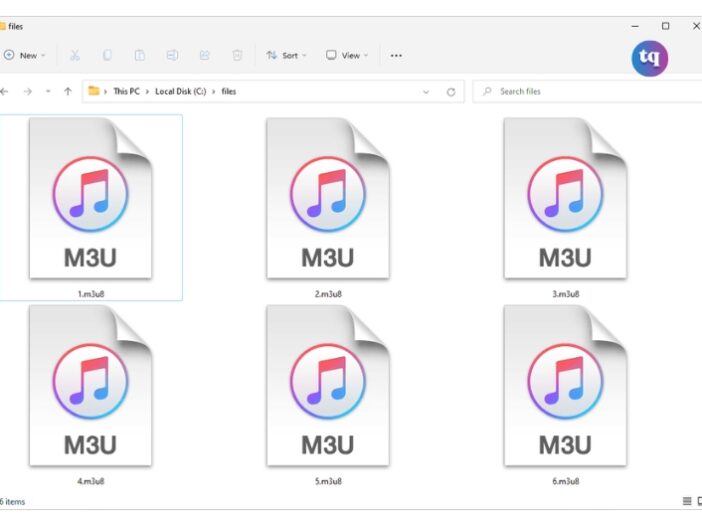Select the 4.m3u8 file thumbnail
This screenshot has height=526, width=702.
[x=90, y=385]
